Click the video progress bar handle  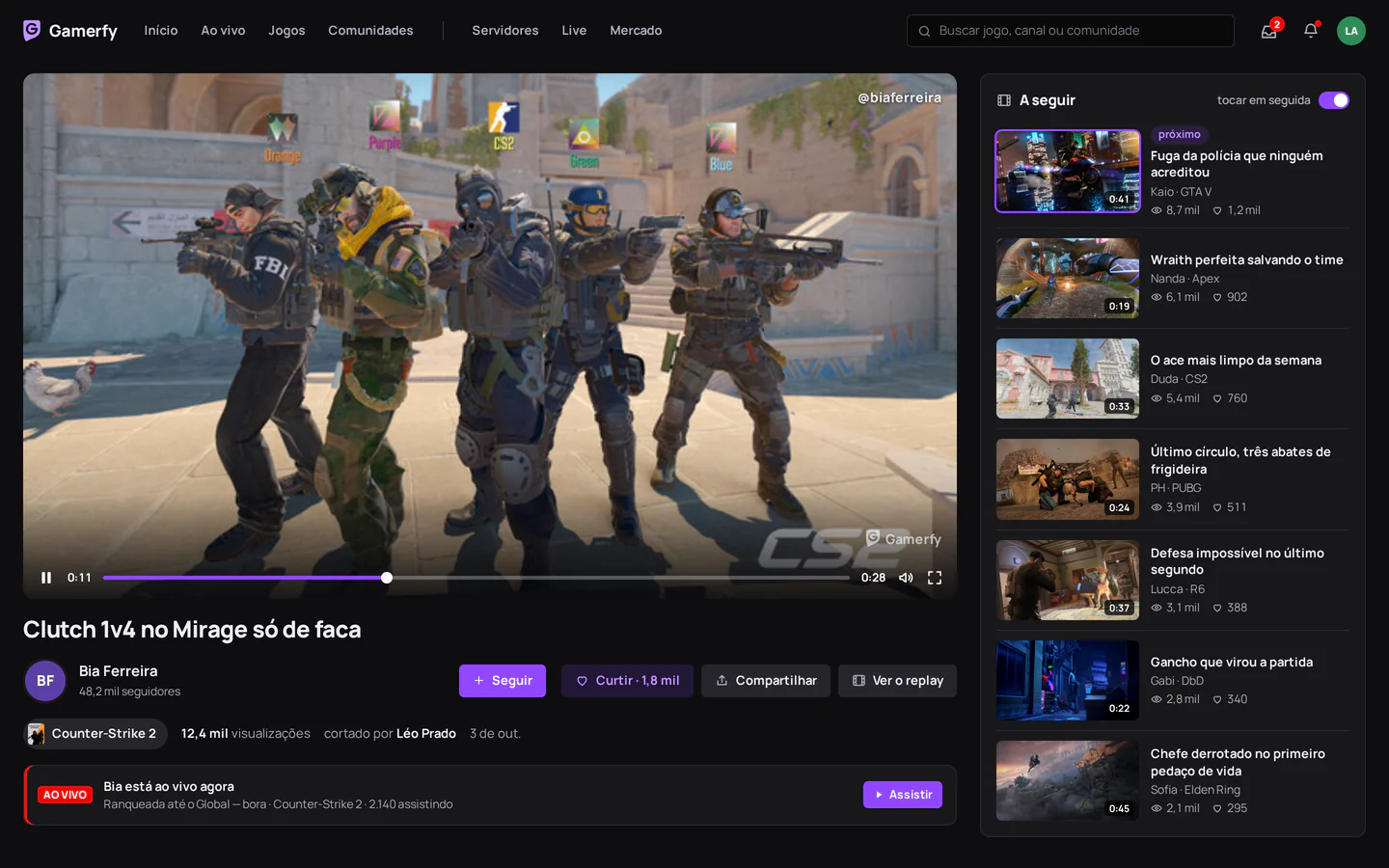click(x=387, y=578)
